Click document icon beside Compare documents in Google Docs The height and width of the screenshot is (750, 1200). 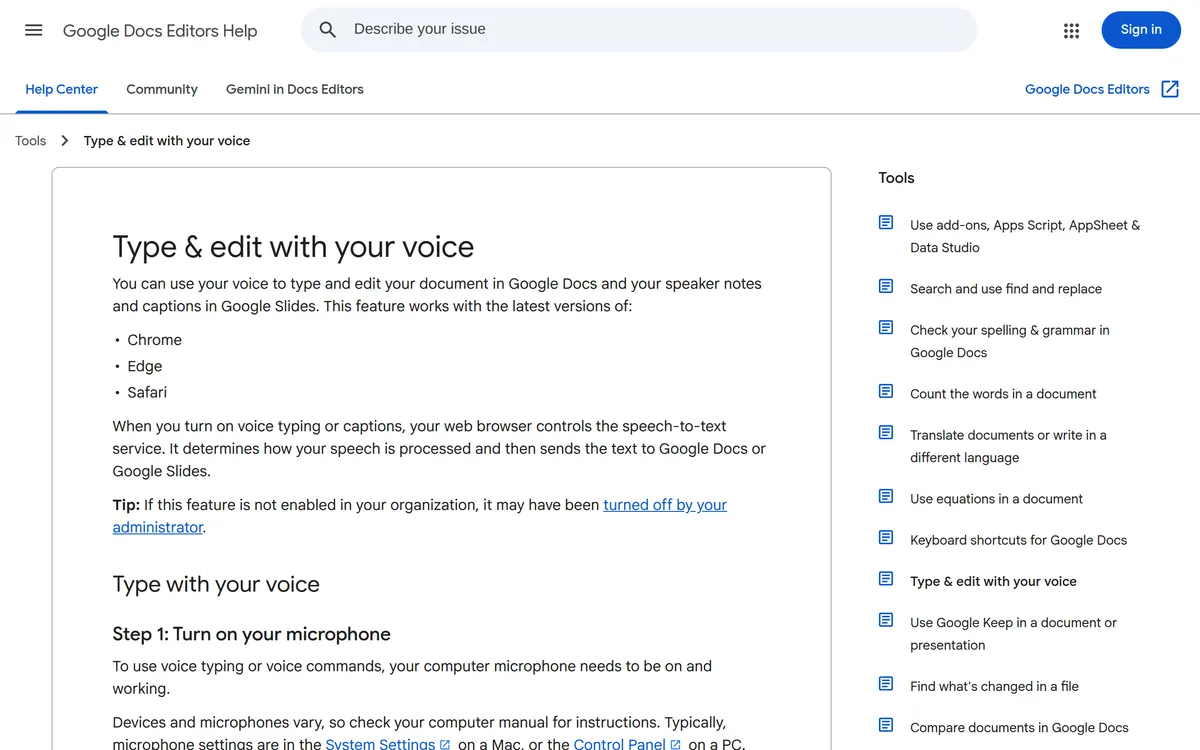(x=886, y=724)
